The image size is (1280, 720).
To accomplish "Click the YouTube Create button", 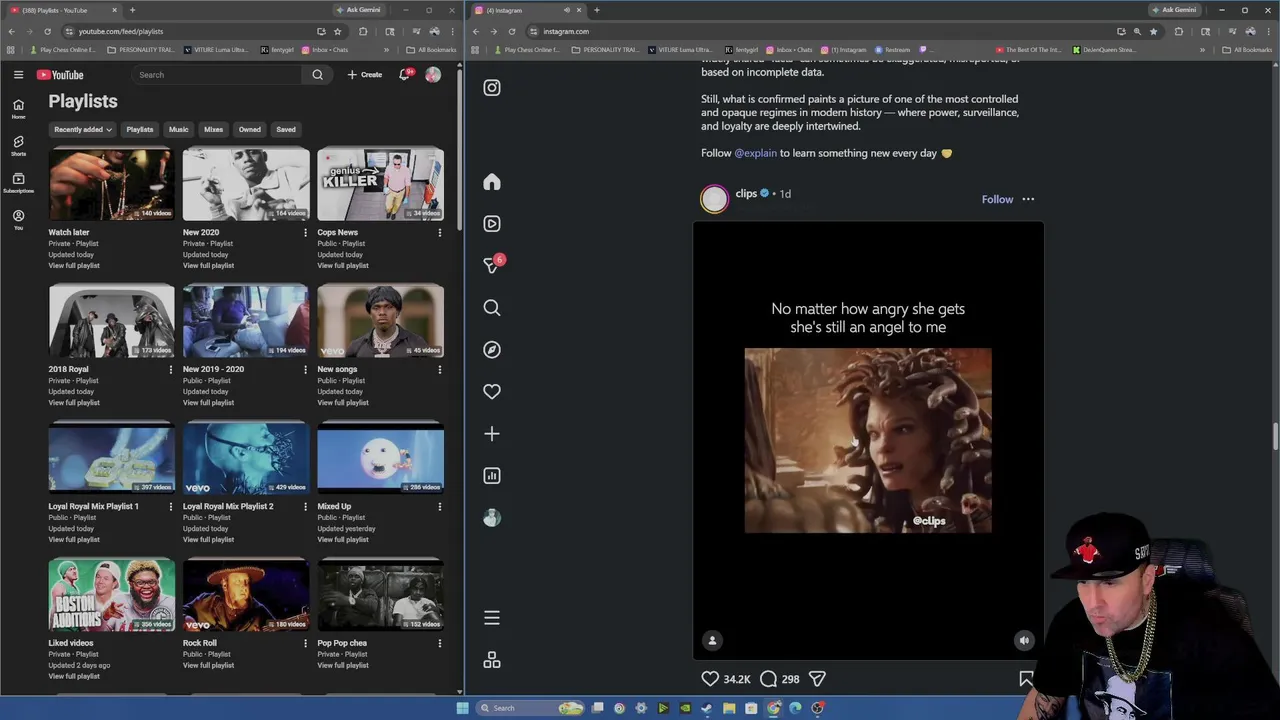I will 365,75.
